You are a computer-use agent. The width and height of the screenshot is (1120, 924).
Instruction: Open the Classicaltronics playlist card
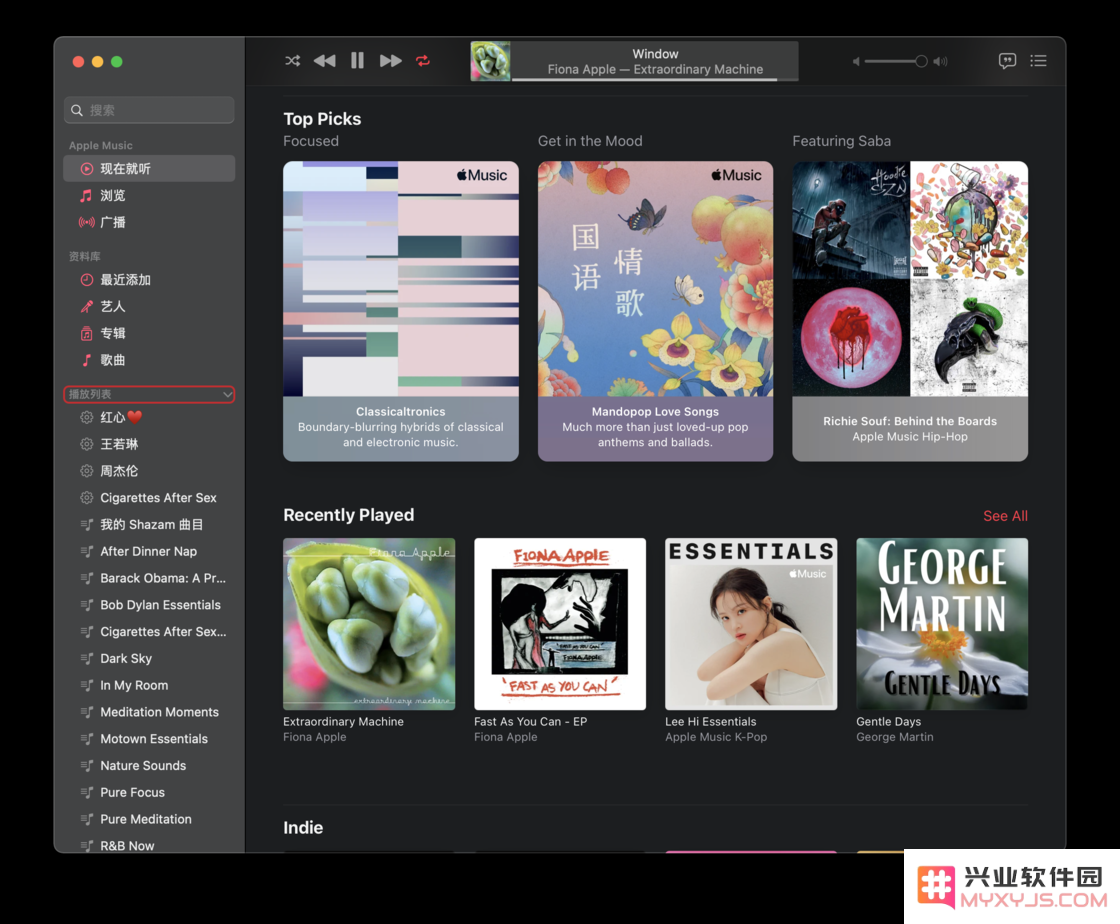[x=401, y=311]
